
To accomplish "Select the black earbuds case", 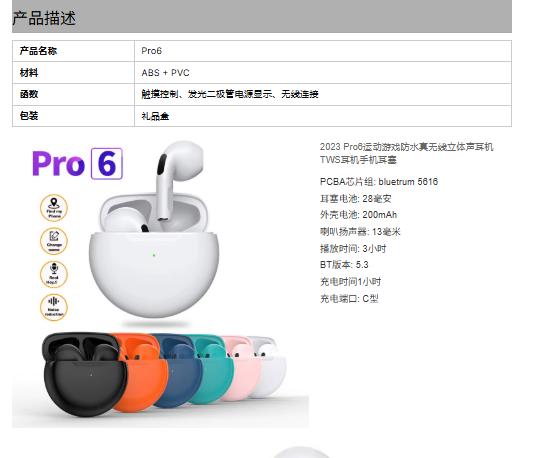I will pyautogui.click(x=83, y=374).
